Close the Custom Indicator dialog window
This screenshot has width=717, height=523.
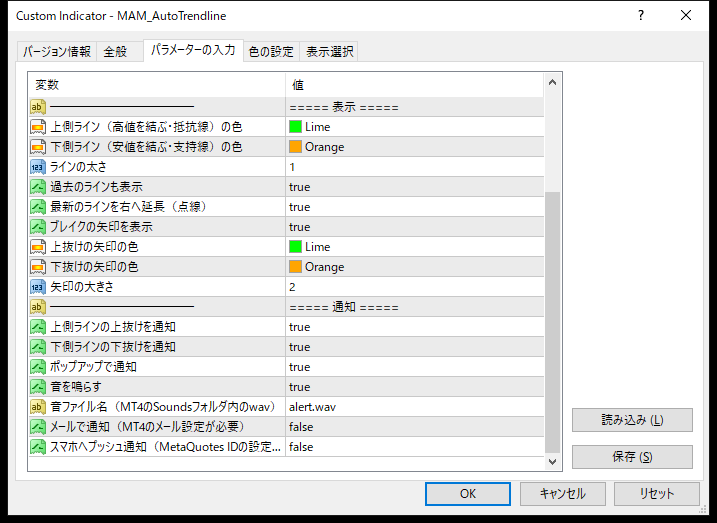pyautogui.click(x=686, y=16)
